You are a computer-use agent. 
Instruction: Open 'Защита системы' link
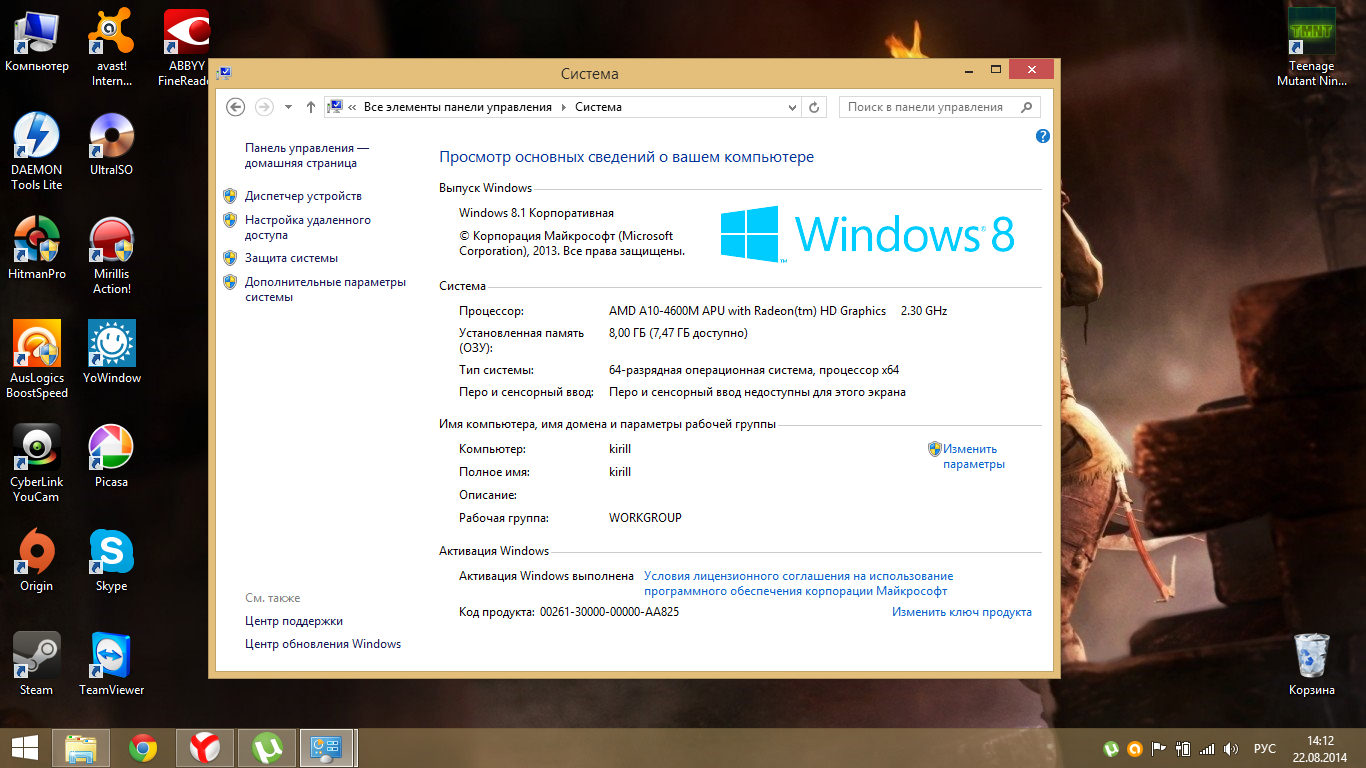[291, 258]
